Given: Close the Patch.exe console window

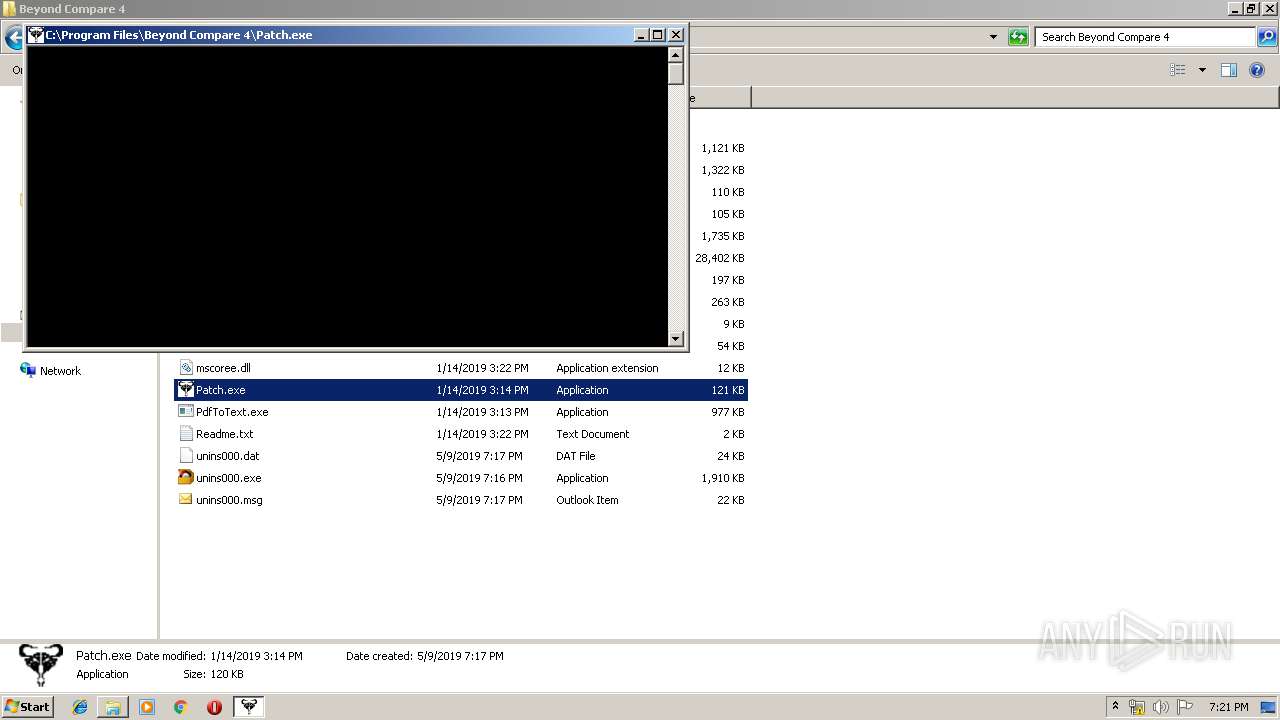Looking at the screenshot, I should tap(676, 35).
